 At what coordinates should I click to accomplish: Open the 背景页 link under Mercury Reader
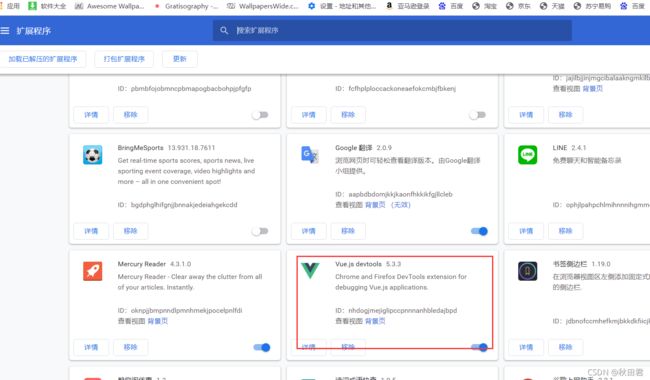pyautogui.click(x=158, y=321)
